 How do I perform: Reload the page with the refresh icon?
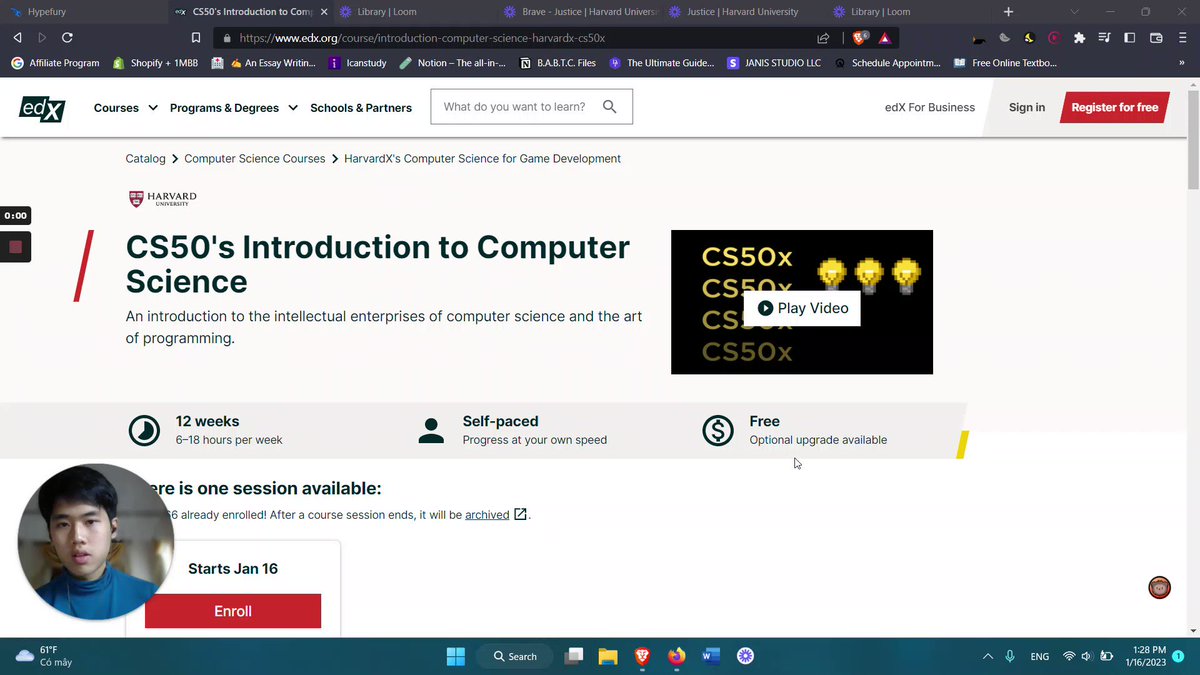67,38
